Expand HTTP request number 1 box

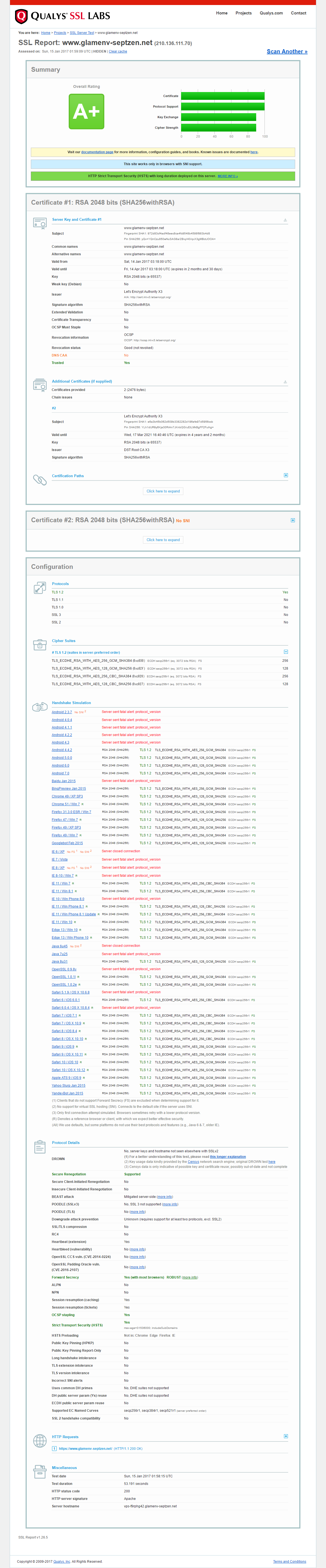pyautogui.click(x=54, y=1449)
